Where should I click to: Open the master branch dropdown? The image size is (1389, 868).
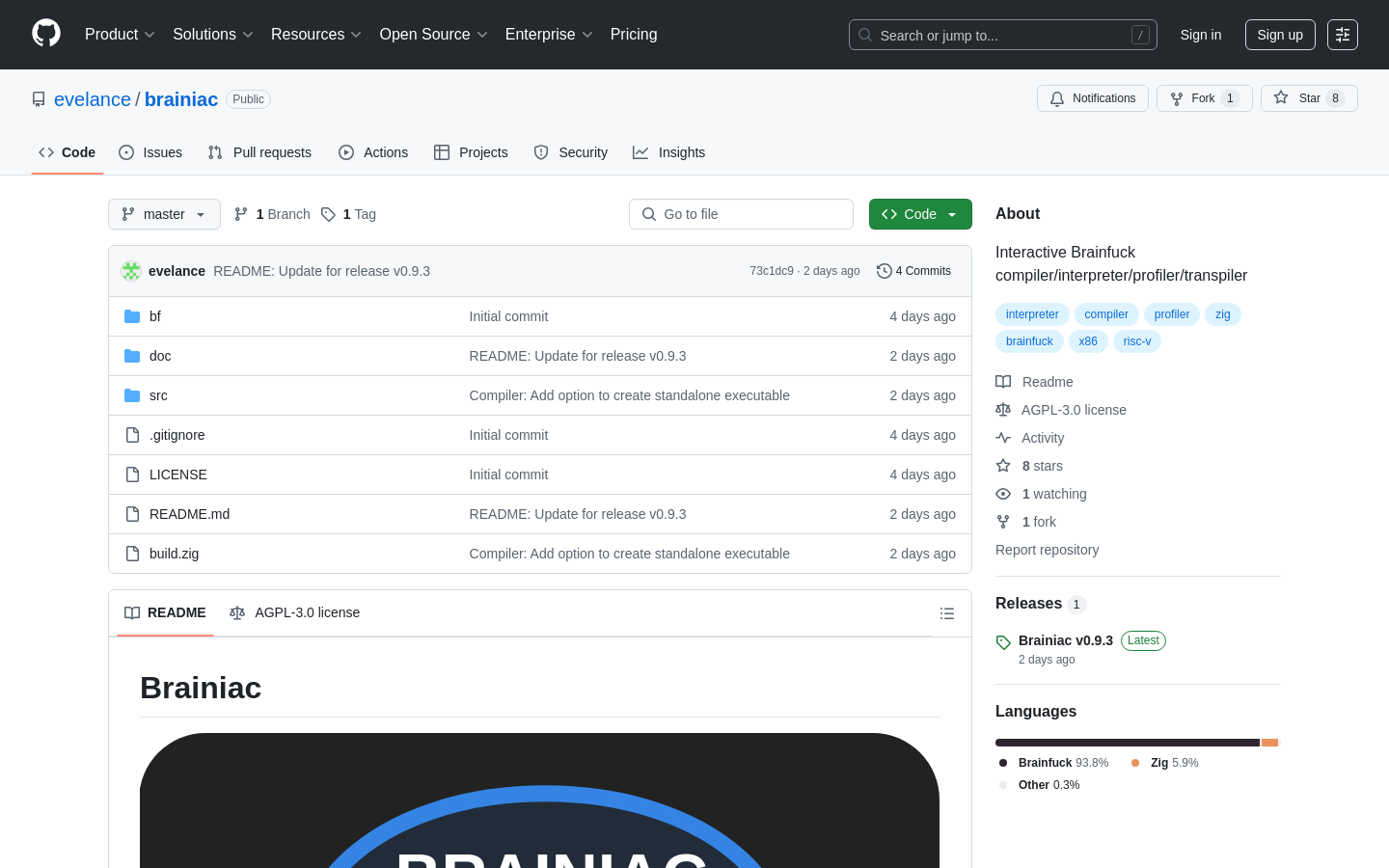pos(164,214)
